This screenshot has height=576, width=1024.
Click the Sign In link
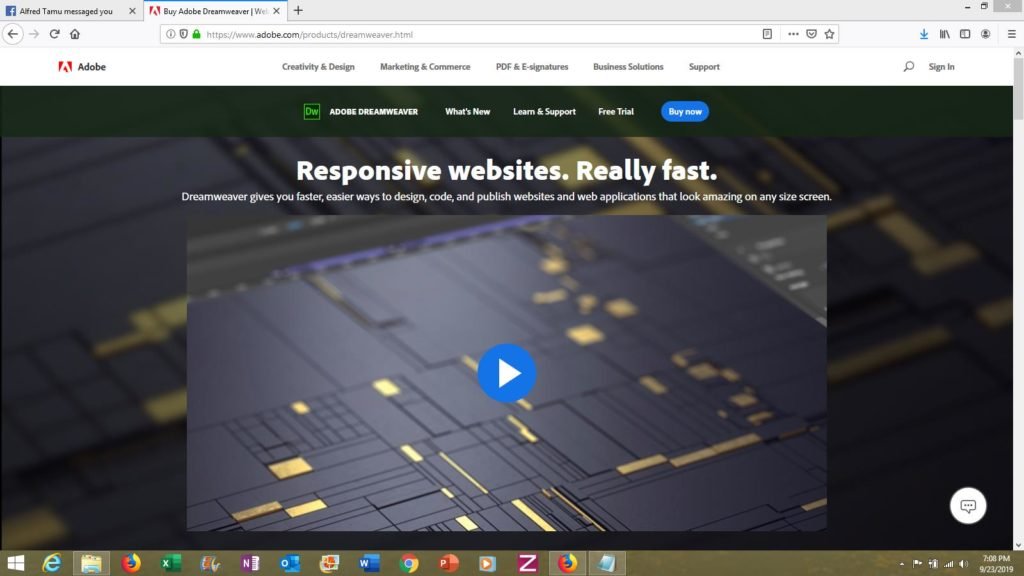[x=941, y=67]
